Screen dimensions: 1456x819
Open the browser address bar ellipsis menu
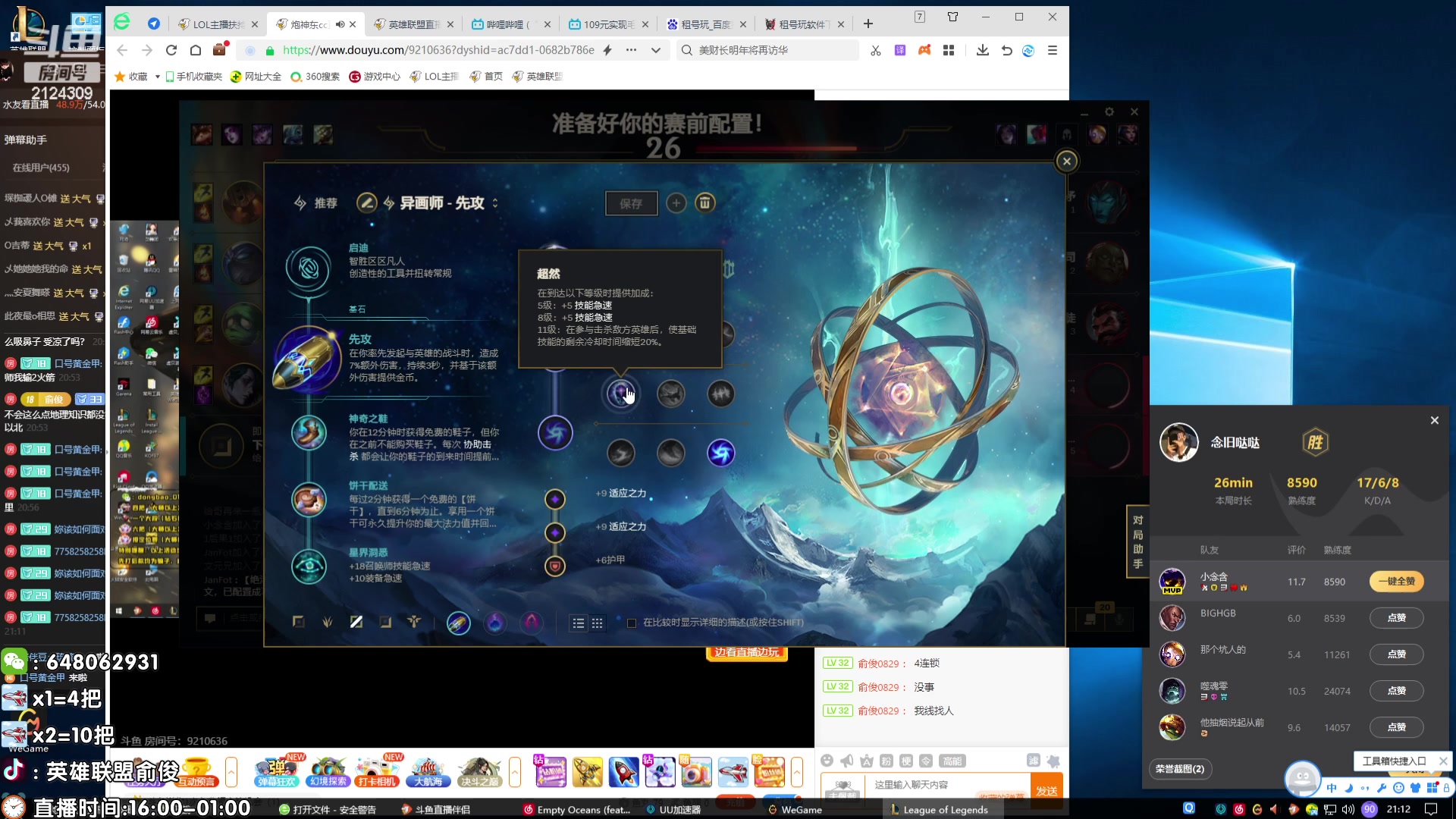click(631, 50)
